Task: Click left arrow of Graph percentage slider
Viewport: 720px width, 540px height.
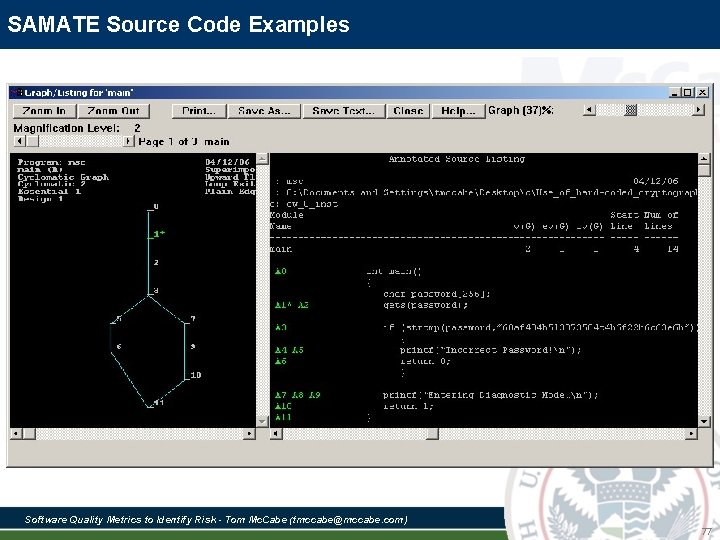Action: (589, 110)
